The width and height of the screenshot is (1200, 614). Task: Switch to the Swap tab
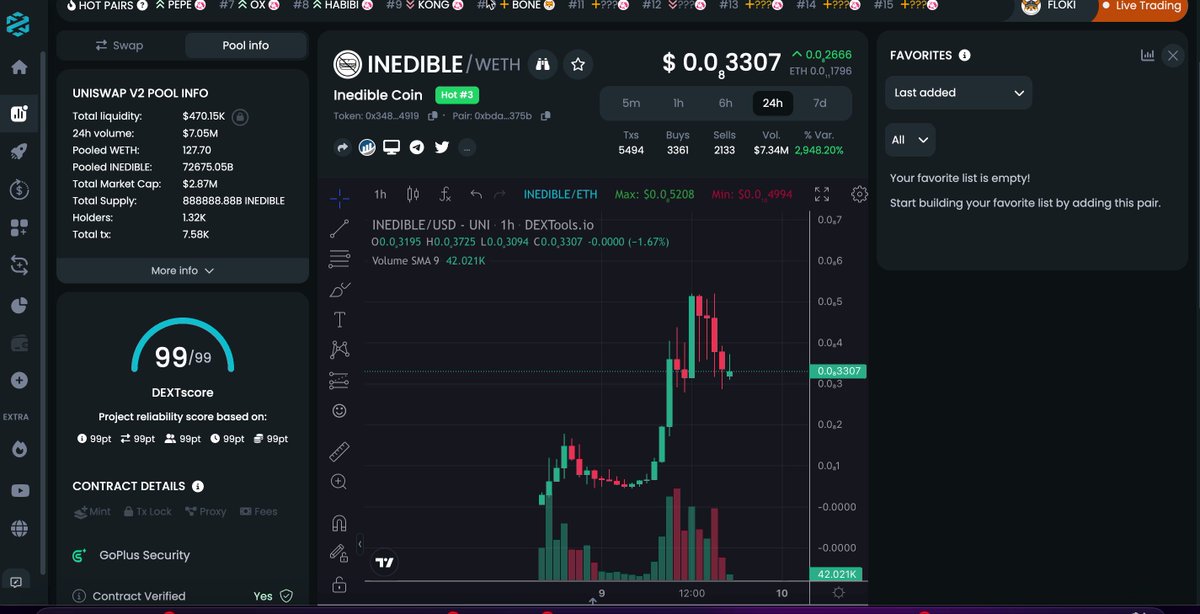point(120,45)
